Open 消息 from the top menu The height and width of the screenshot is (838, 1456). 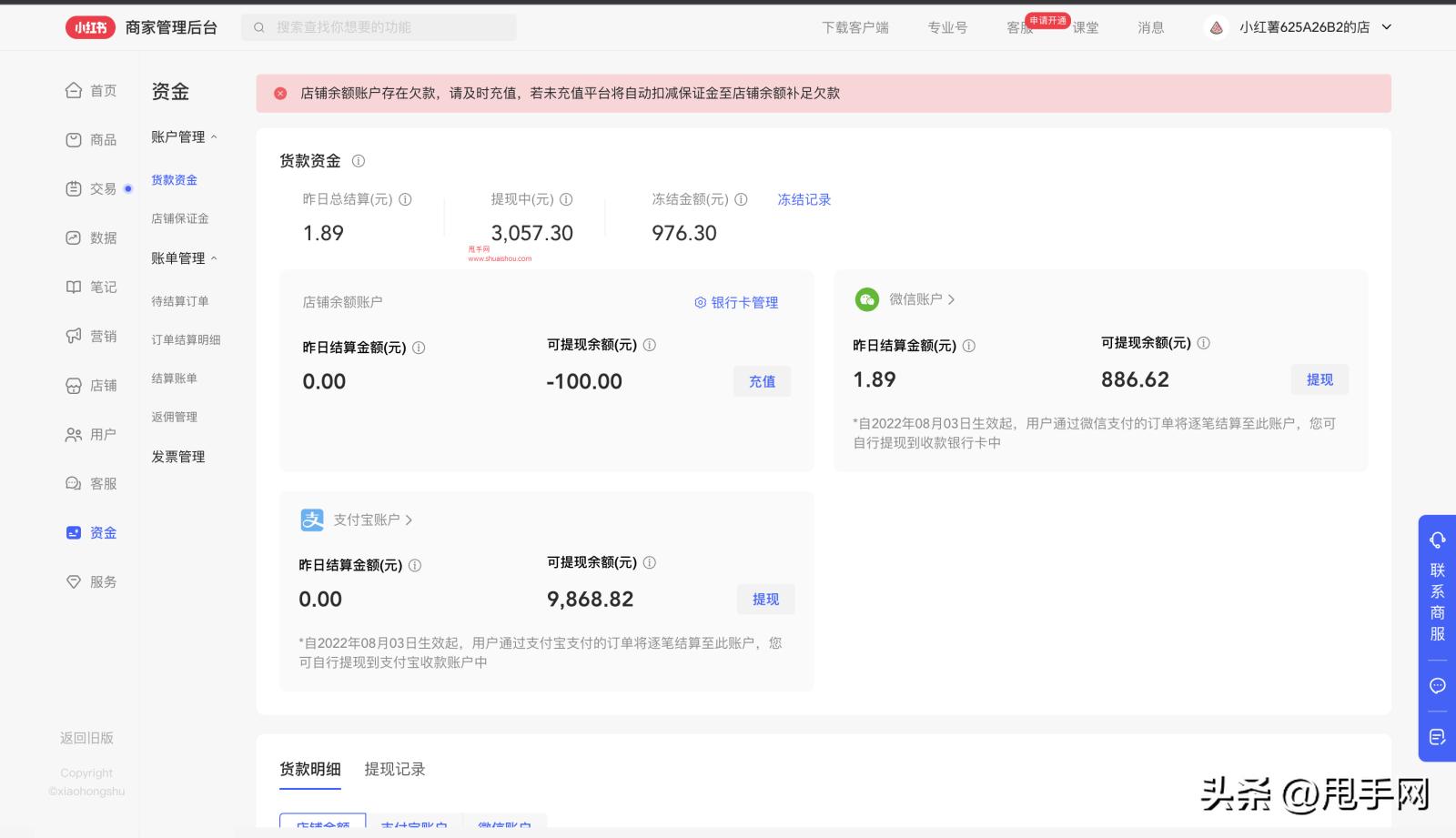[1150, 27]
